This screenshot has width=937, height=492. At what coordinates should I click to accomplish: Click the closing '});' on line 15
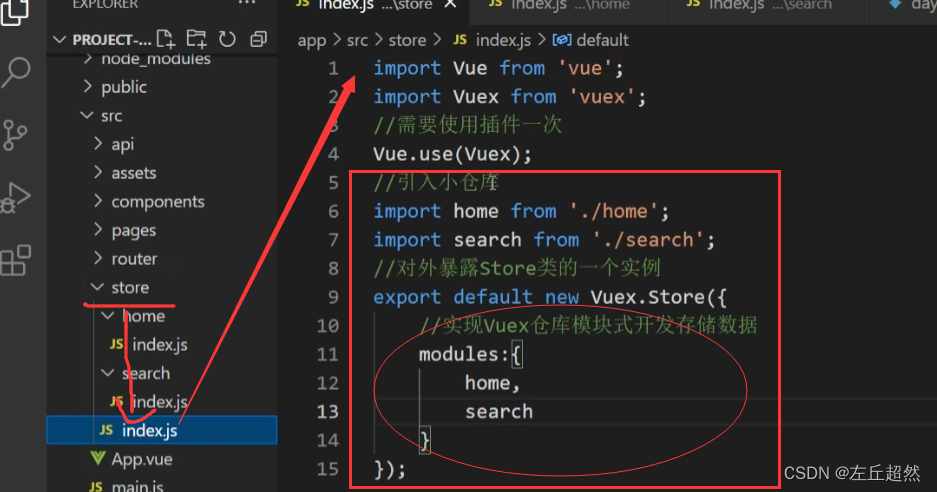tap(390, 469)
